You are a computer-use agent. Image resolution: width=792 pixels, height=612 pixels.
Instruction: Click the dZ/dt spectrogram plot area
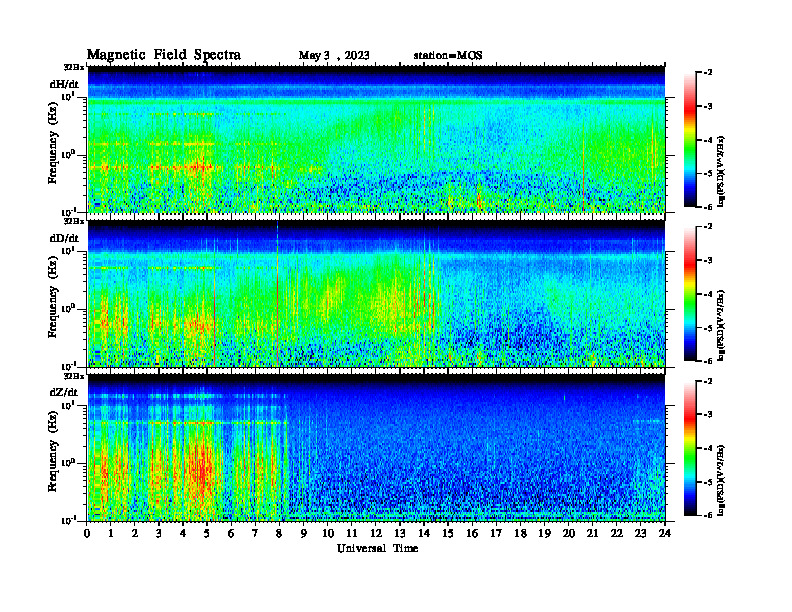[376, 447]
